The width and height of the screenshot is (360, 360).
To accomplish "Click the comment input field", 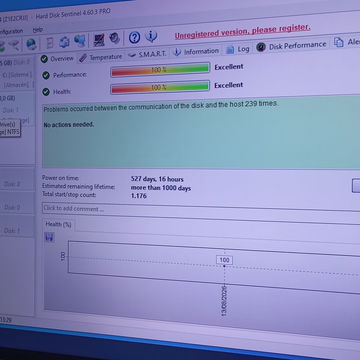I will tap(201, 209).
